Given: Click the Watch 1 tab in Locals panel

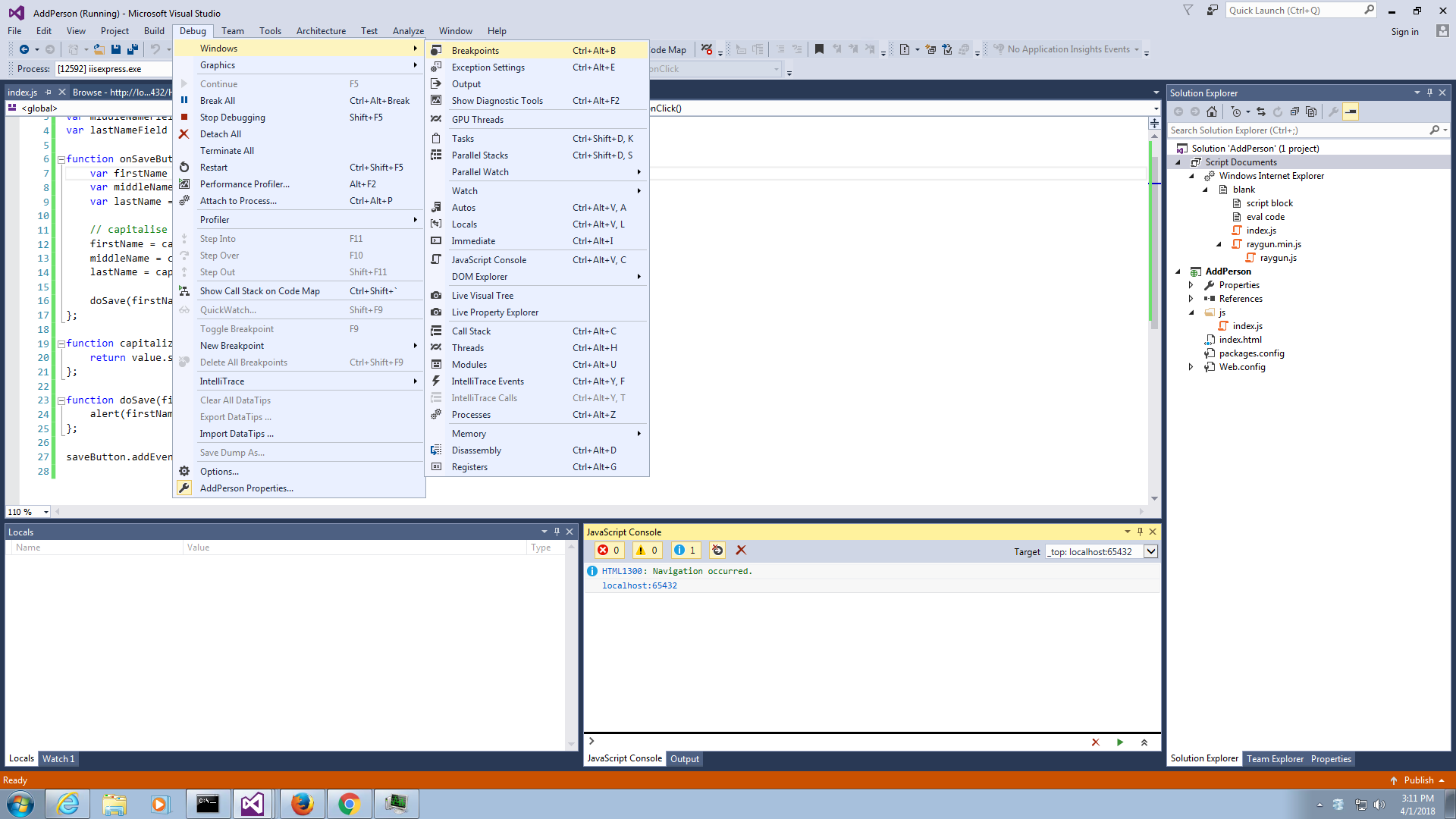Looking at the screenshot, I should coord(57,758).
